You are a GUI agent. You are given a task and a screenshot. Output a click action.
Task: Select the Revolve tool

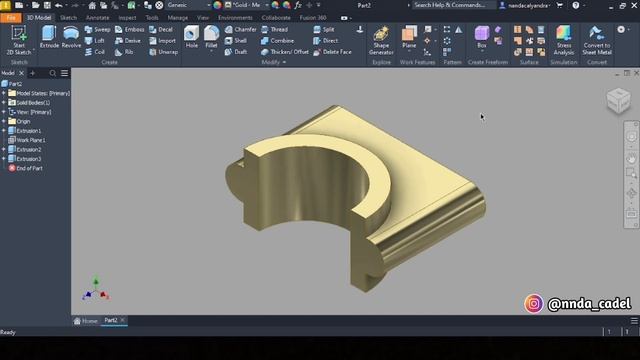pos(71,37)
